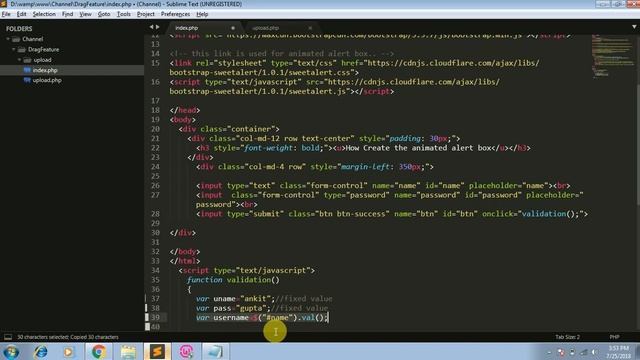
Task: Open the pink circular app on taskbar
Action: (x=187, y=351)
